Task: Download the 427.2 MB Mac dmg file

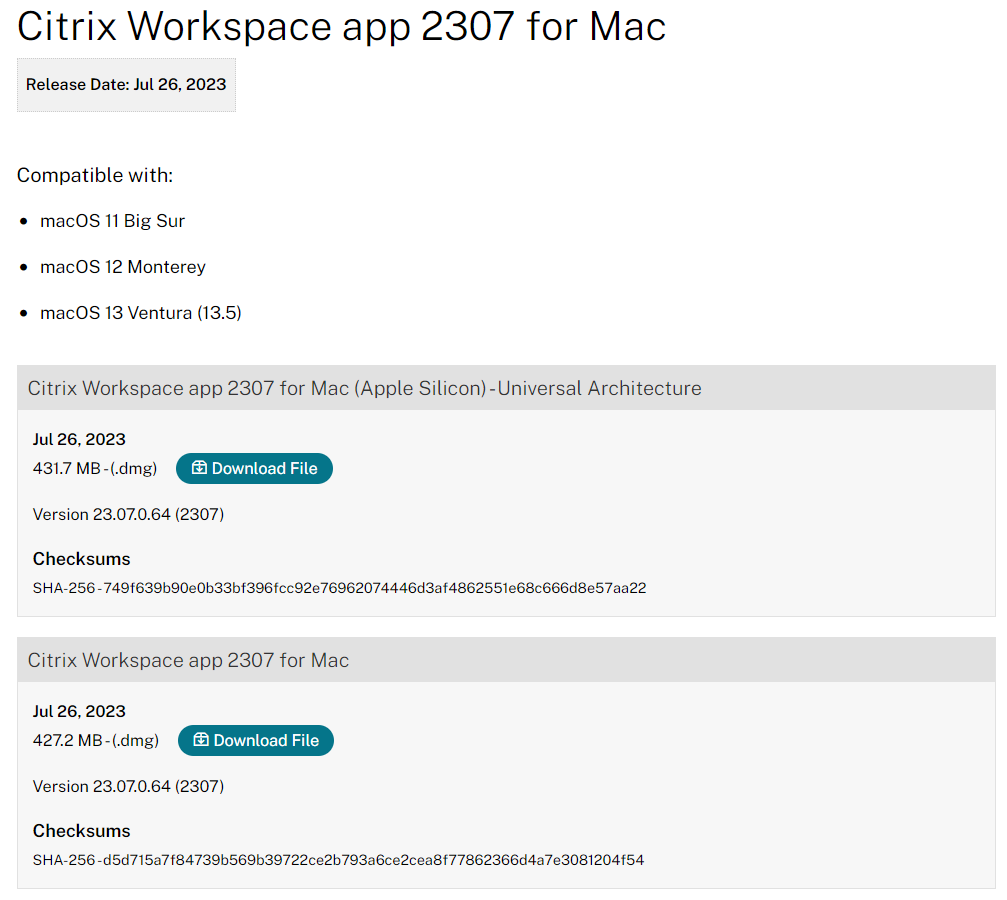Action: click(256, 740)
